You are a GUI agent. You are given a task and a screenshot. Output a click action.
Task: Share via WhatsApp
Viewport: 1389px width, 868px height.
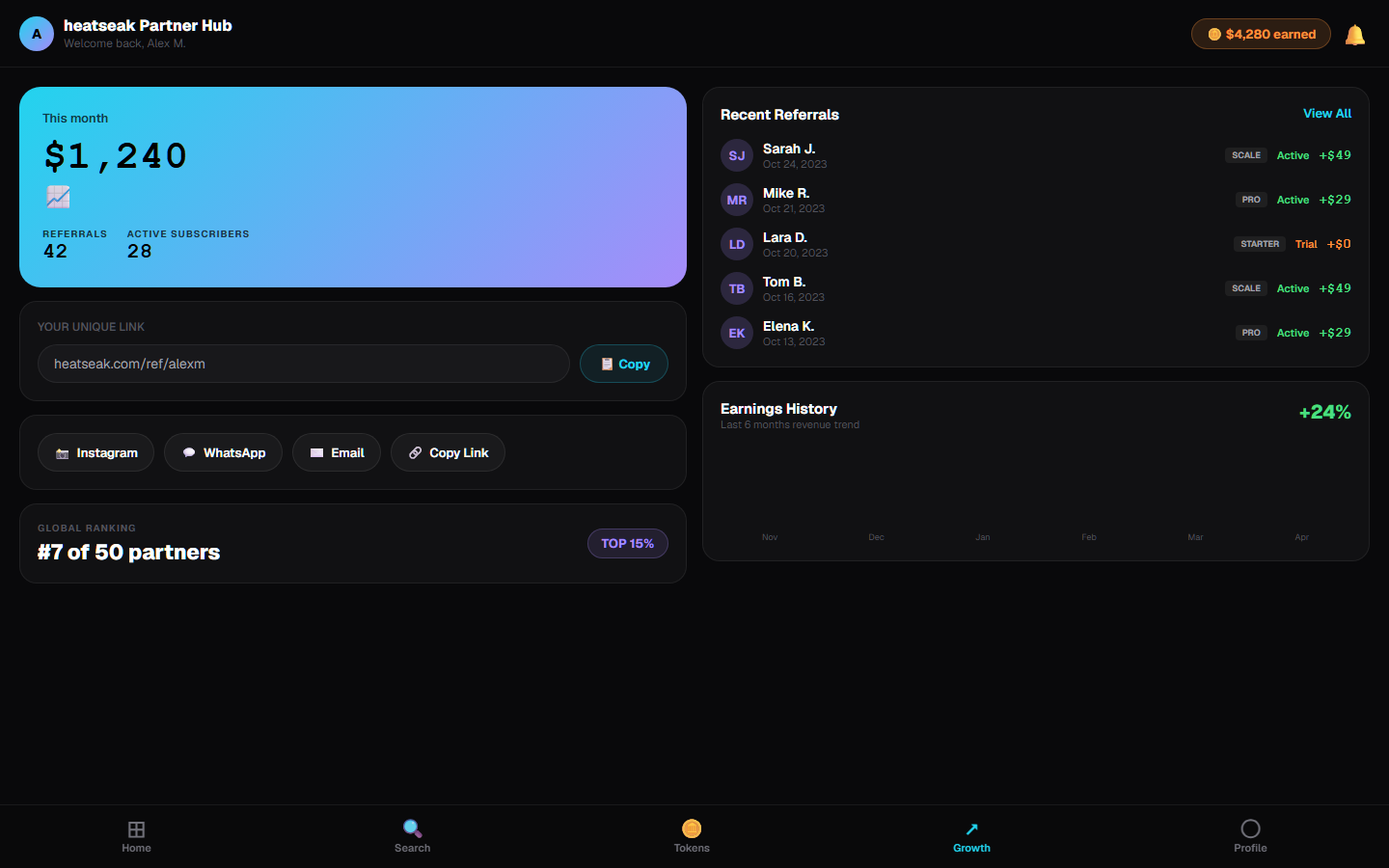click(x=223, y=452)
